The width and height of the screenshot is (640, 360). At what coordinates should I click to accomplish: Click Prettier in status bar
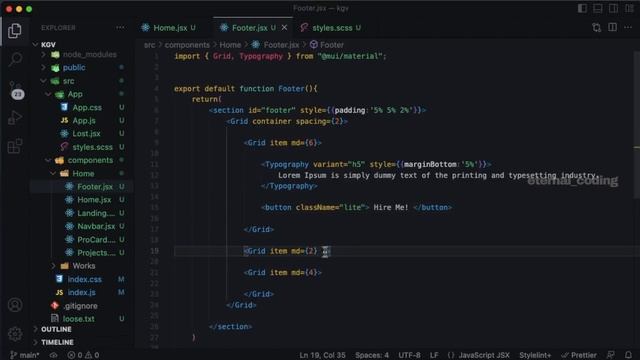(579, 355)
